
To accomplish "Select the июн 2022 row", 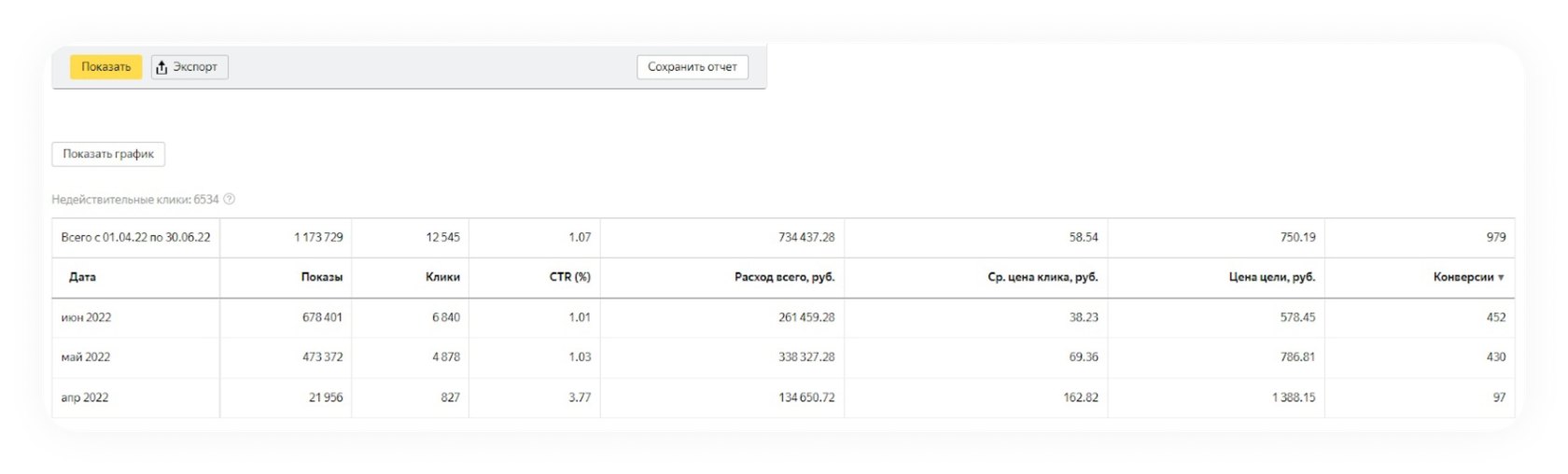I will point(783,318).
